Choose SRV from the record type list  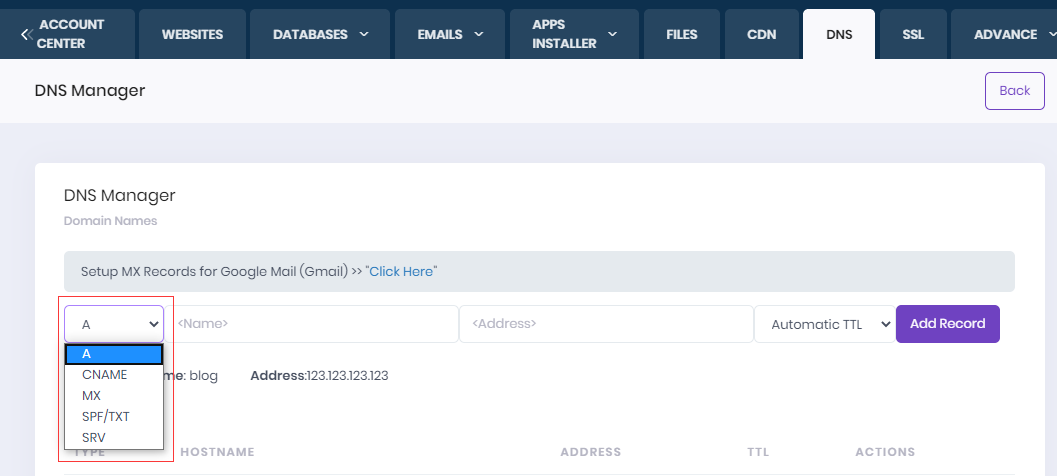(94, 437)
